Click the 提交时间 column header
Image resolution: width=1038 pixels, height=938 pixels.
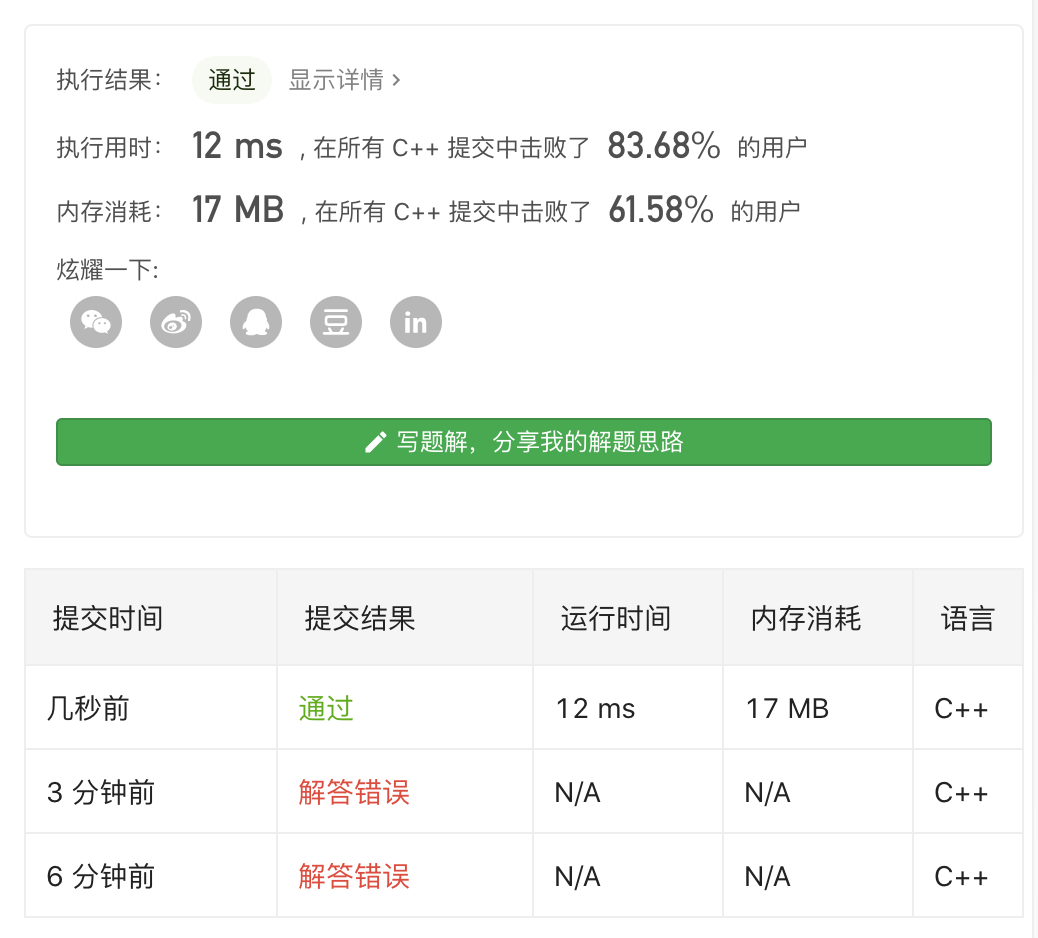[108, 618]
